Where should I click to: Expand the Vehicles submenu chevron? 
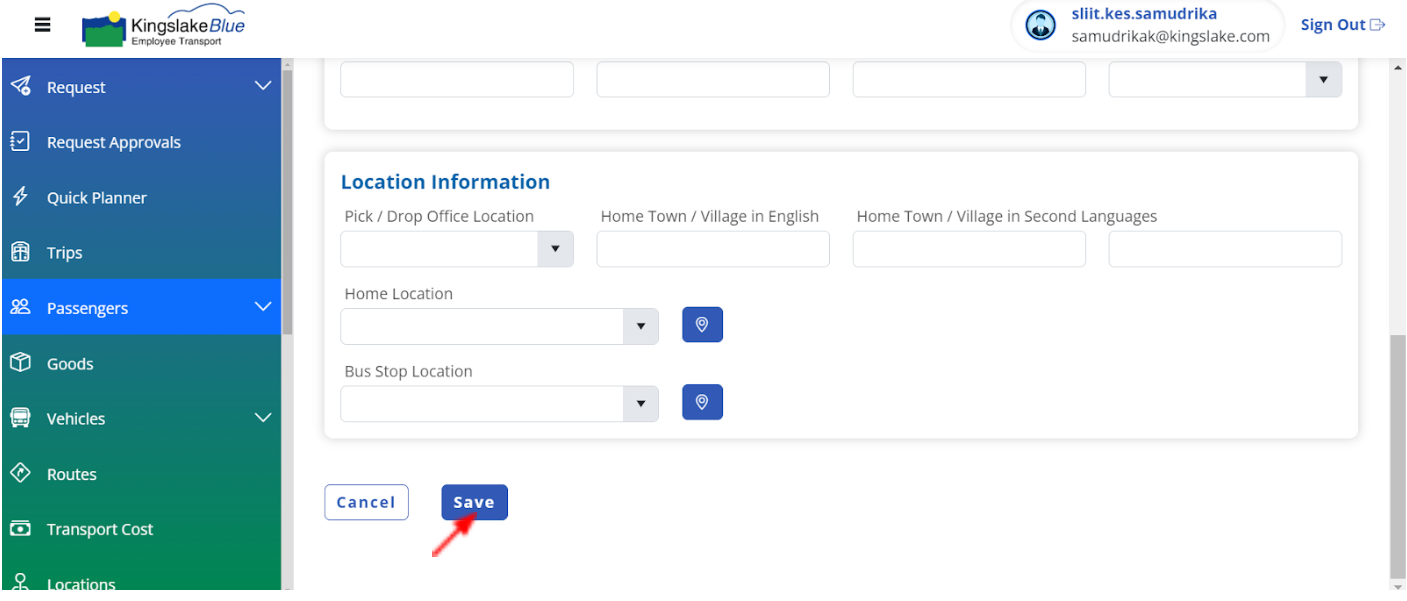tap(263, 417)
